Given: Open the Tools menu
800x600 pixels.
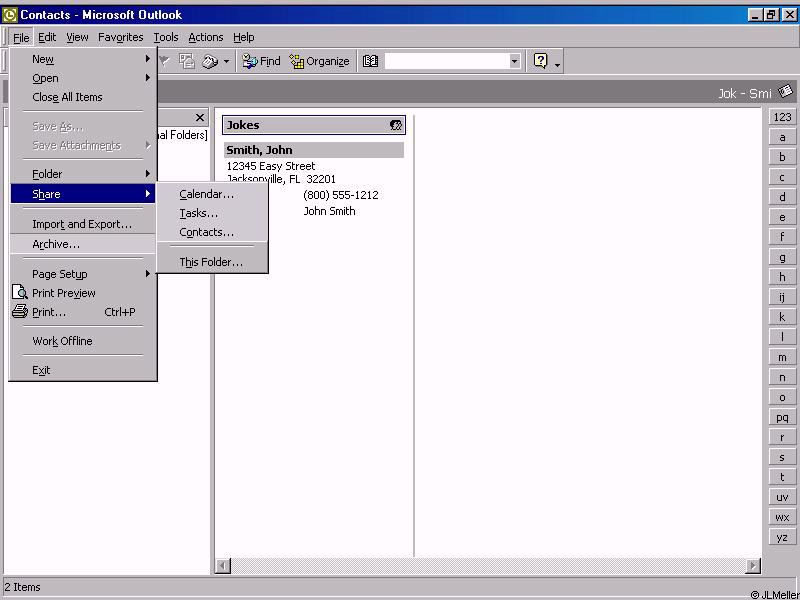Looking at the screenshot, I should [166, 37].
